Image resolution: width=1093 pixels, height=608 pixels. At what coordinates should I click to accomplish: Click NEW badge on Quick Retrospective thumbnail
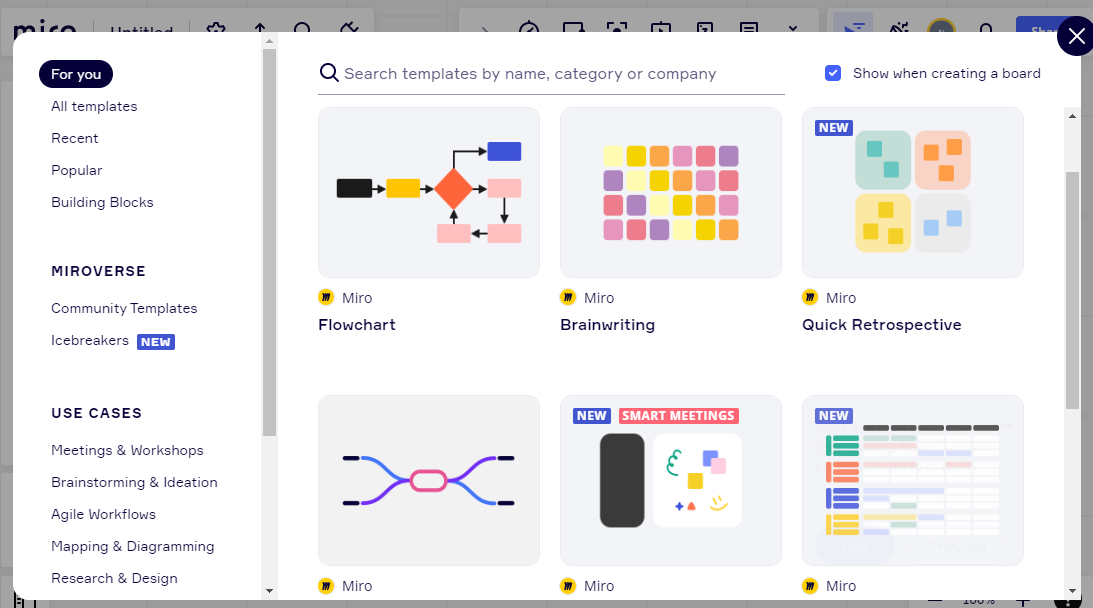pyautogui.click(x=834, y=128)
